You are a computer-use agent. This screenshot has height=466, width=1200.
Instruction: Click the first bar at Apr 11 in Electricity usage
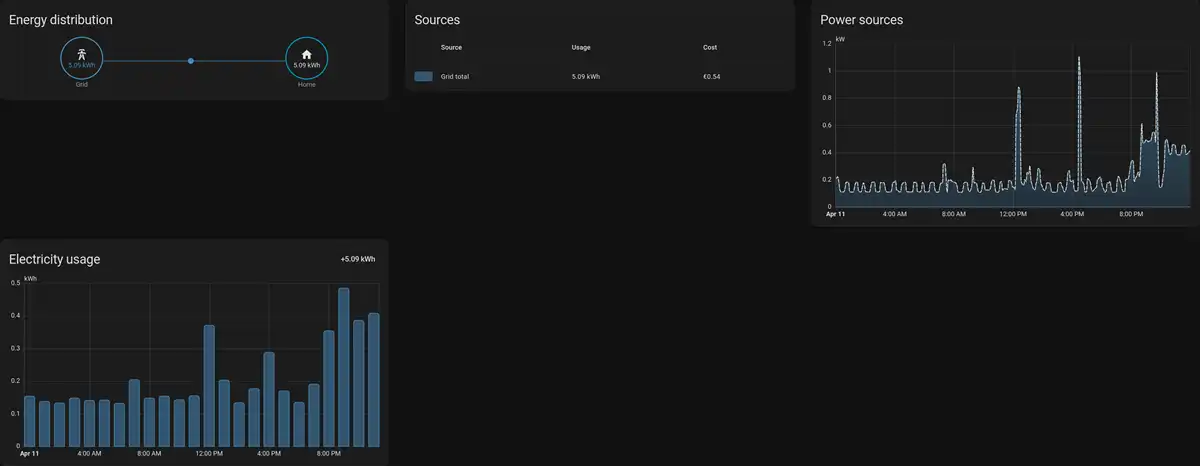[30, 421]
